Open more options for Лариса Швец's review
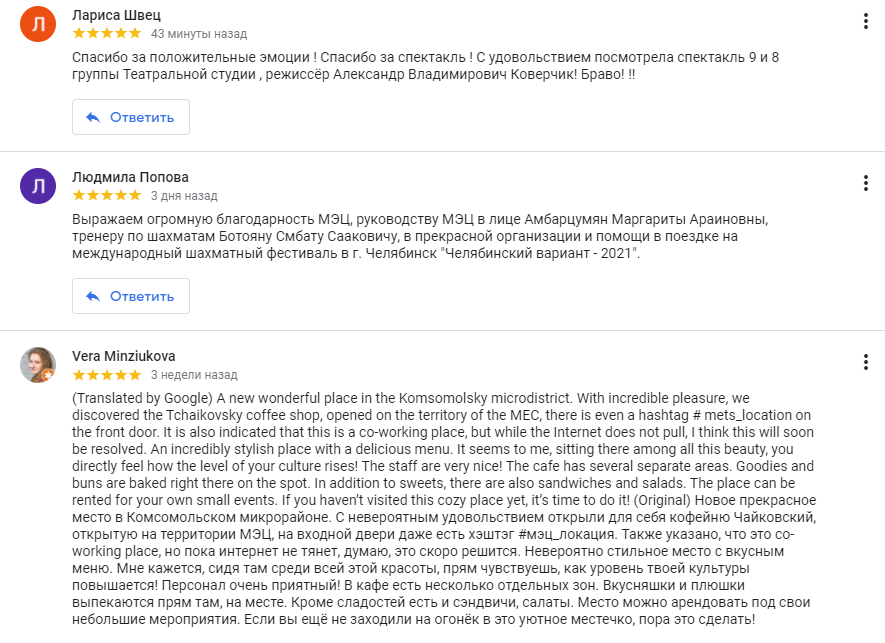This screenshot has height=643, width=885. click(x=865, y=21)
